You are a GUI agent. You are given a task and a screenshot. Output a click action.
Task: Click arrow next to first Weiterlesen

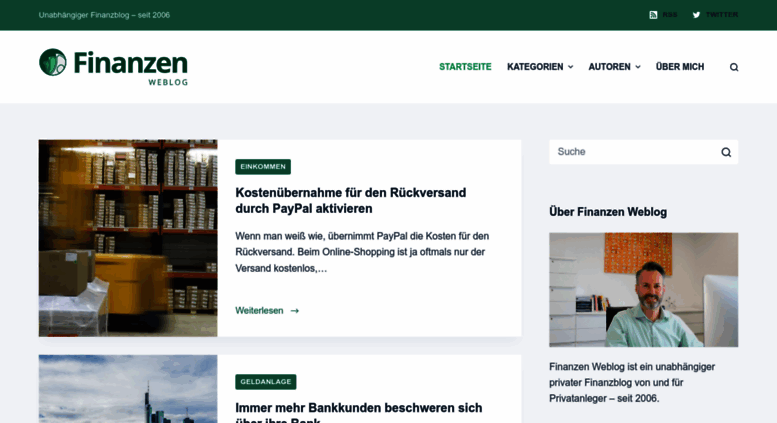pos(295,311)
